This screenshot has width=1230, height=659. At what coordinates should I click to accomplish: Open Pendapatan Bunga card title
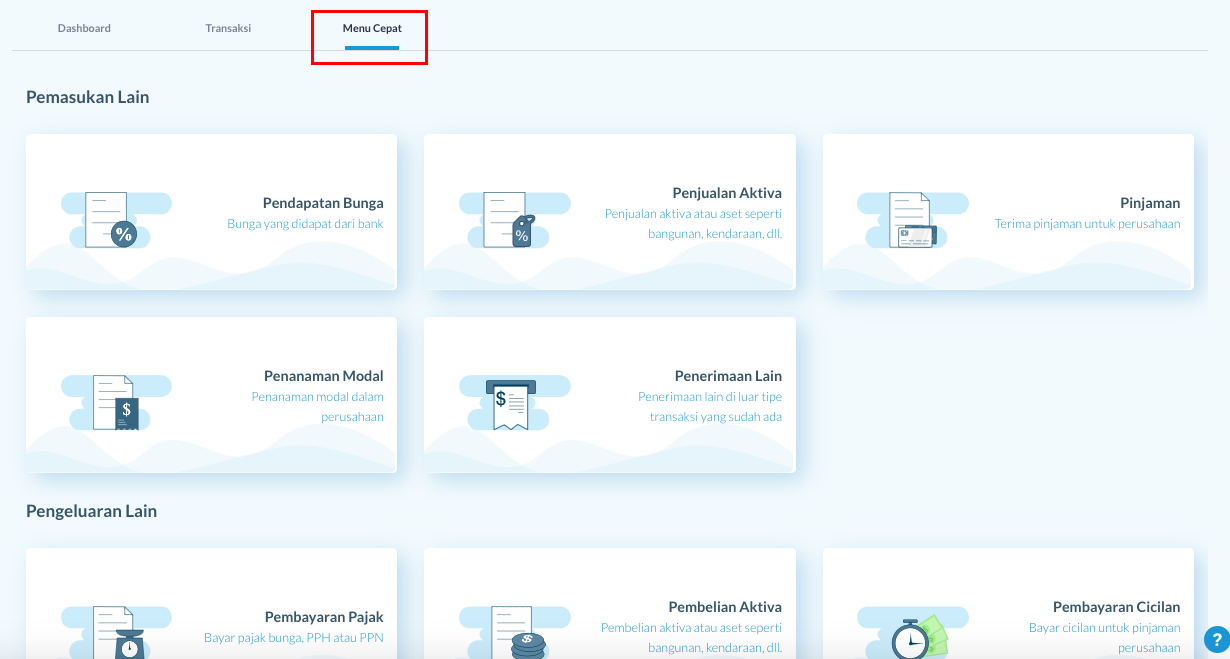pyautogui.click(x=323, y=203)
